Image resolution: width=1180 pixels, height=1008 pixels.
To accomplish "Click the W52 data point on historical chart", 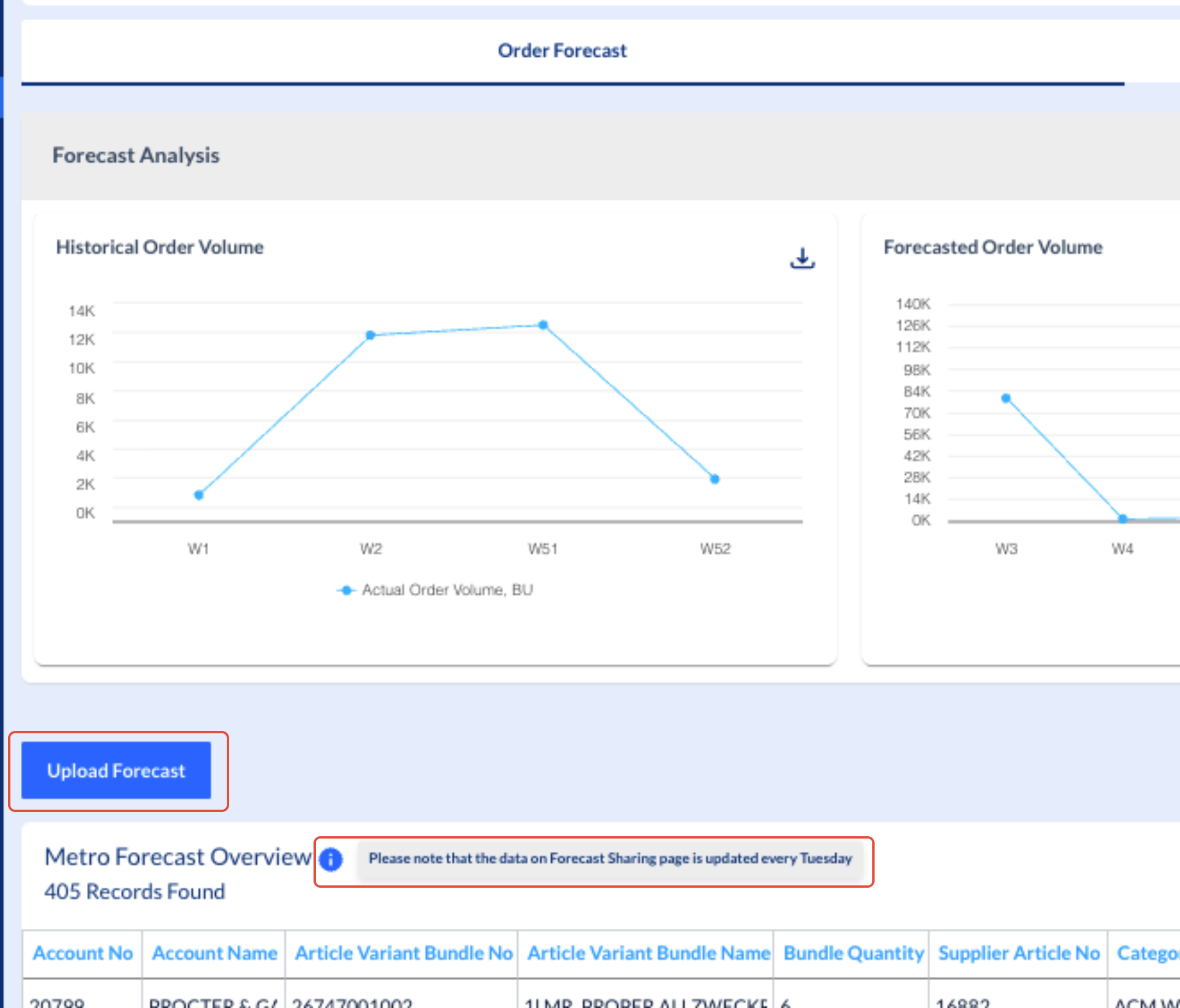I will coord(715,479).
